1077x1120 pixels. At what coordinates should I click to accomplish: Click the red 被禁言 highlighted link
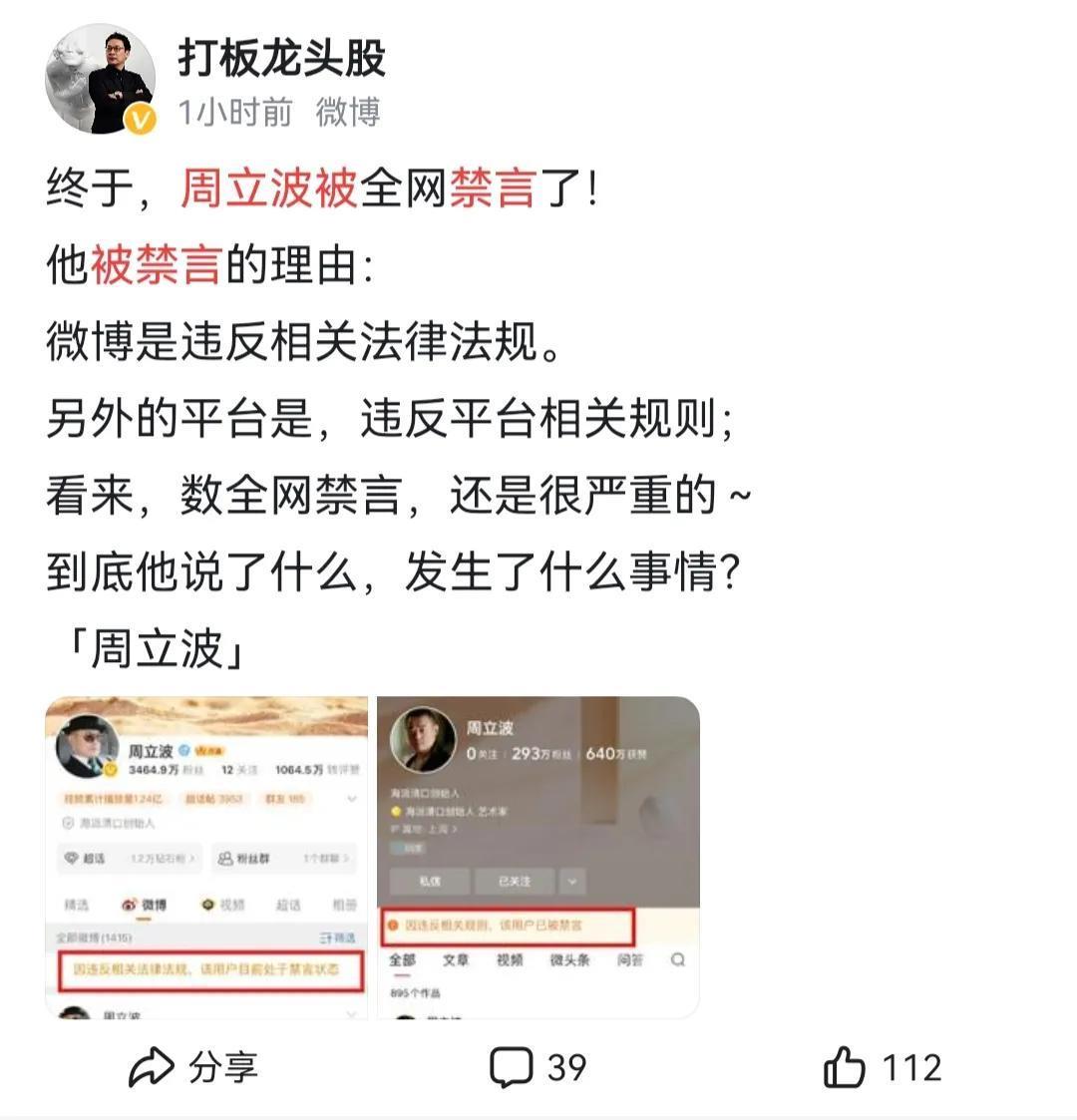(x=156, y=264)
